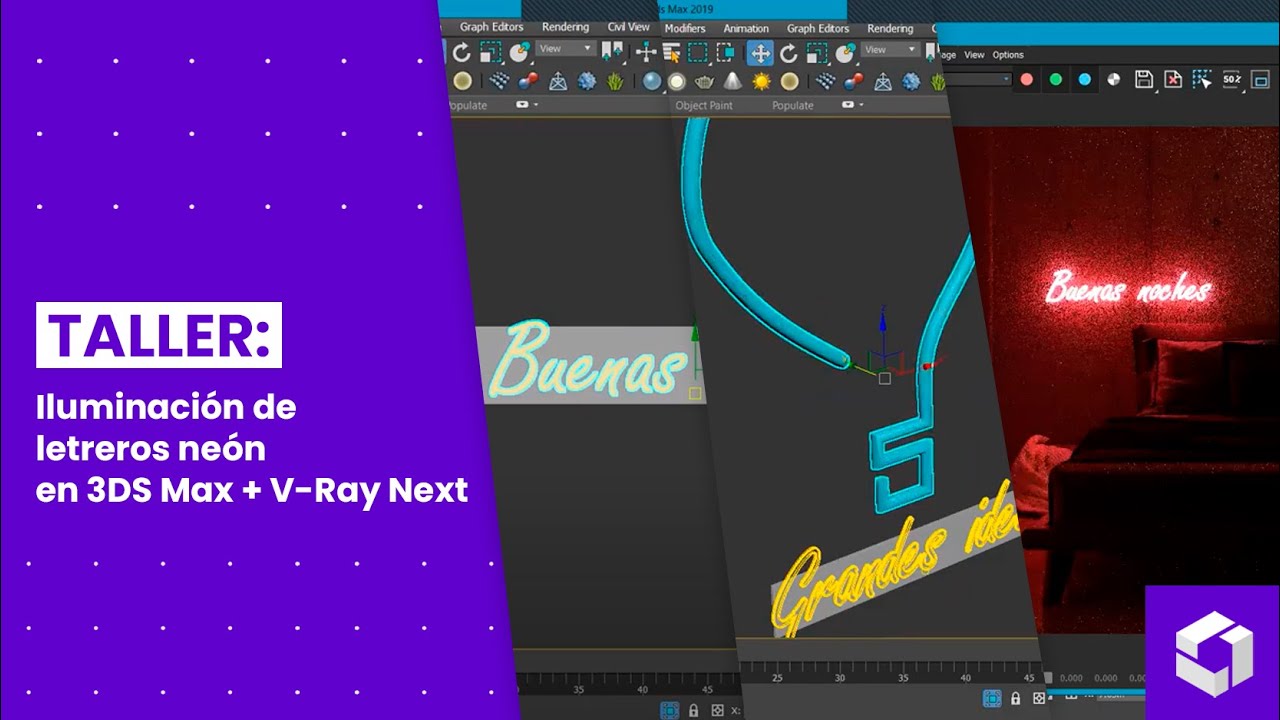1280x720 pixels.
Task: Click spiky blue ball icon in Buenas panel
Action: [x=587, y=81]
